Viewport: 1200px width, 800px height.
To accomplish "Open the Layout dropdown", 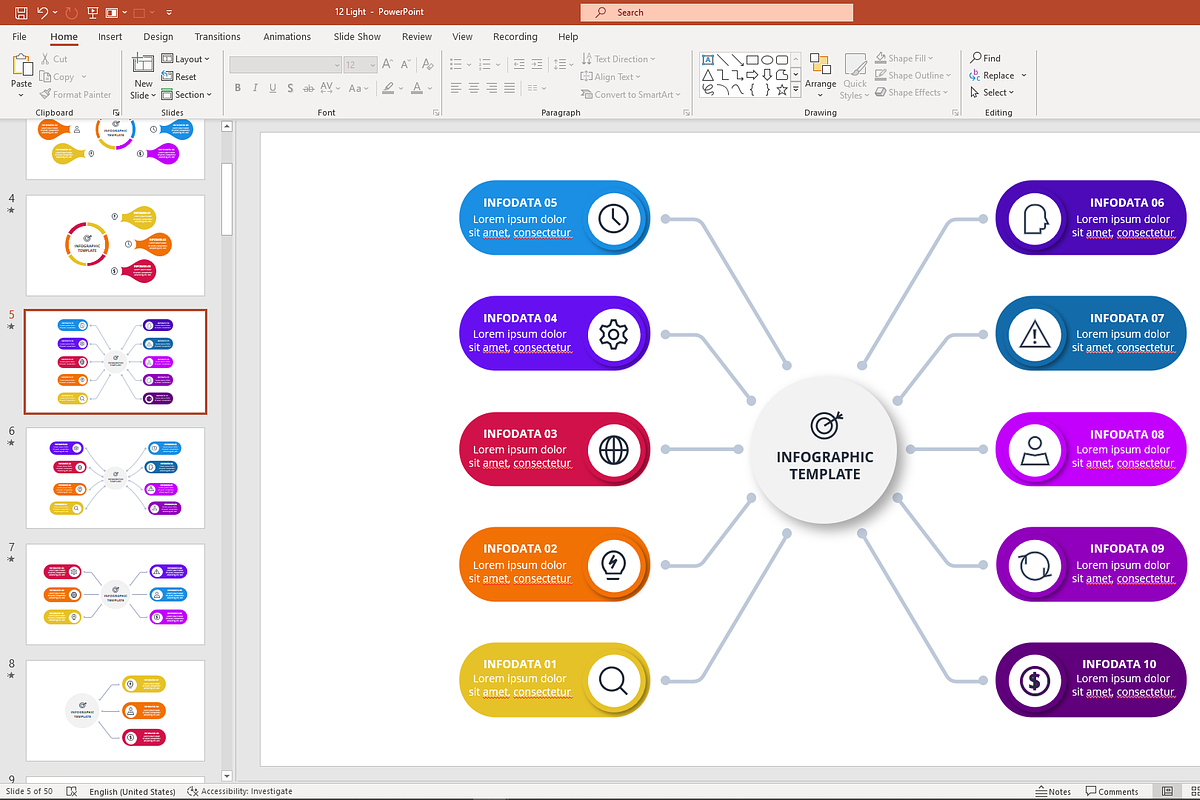I will click(x=185, y=59).
